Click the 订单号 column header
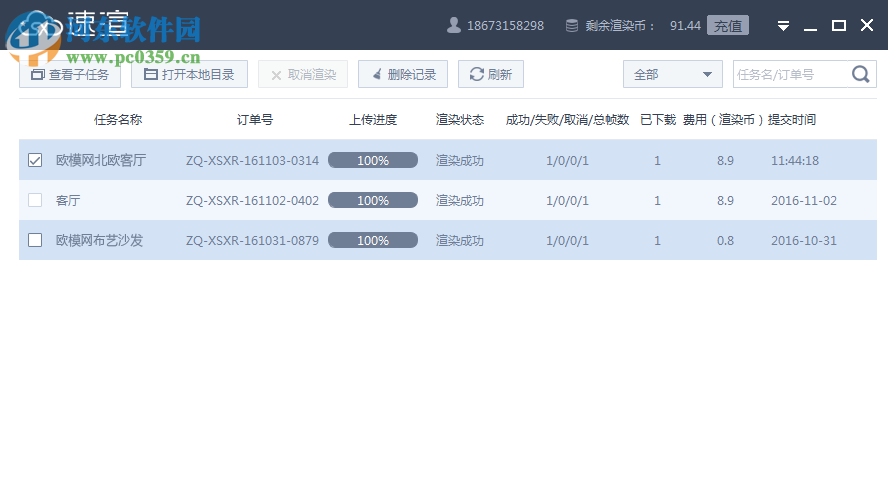 (255, 119)
